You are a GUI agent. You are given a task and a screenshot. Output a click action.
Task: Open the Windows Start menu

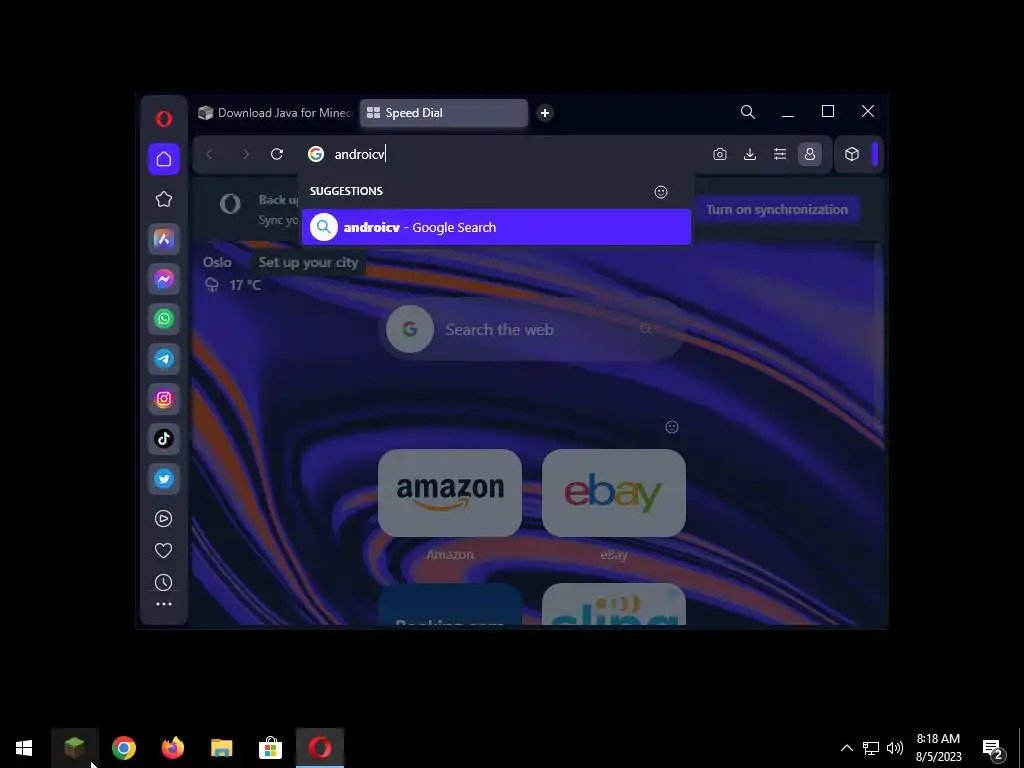pyautogui.click(x=24, y=748)
